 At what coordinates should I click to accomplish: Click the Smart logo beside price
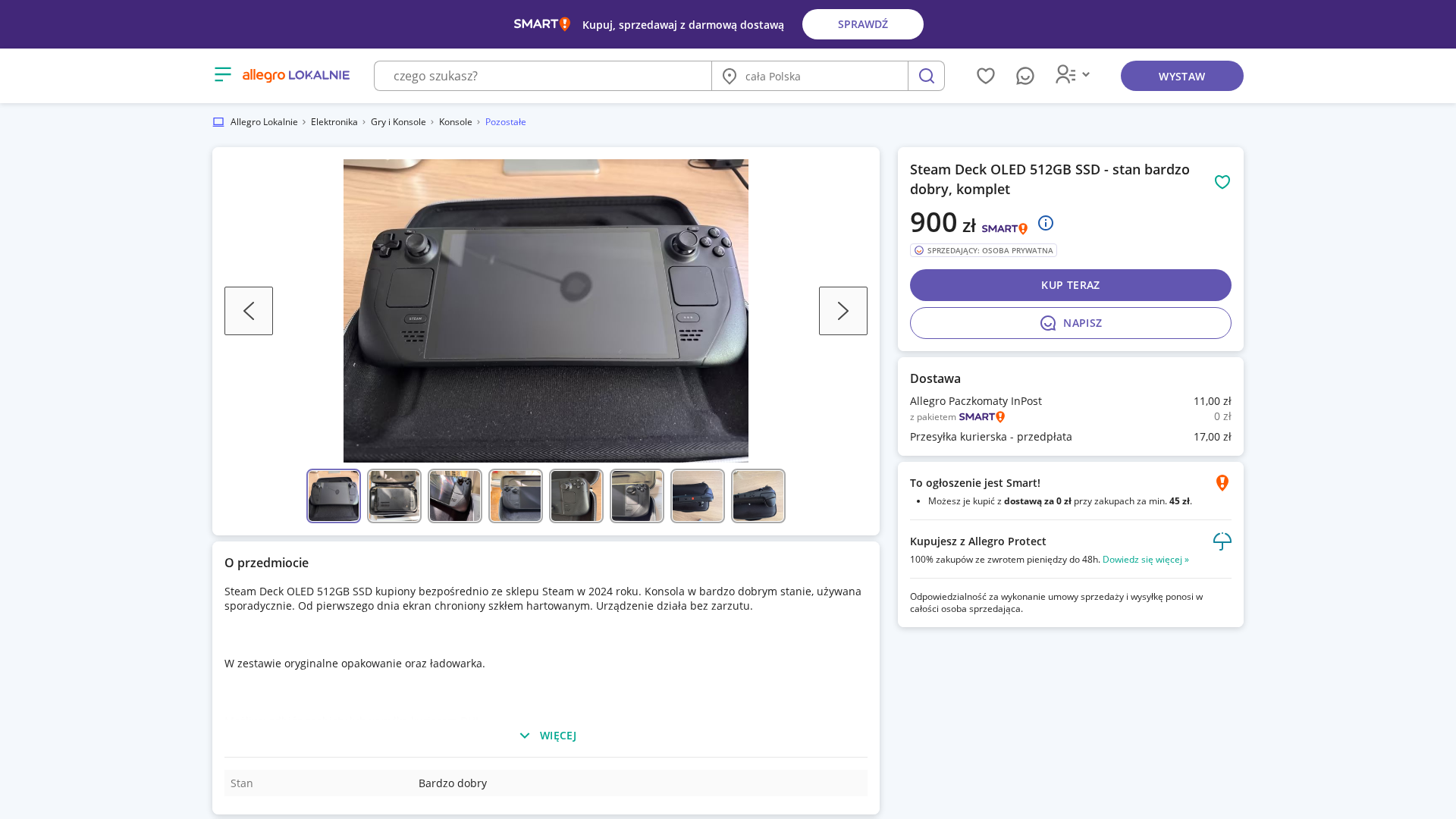pyautogui.click(x=1005, y=228)
